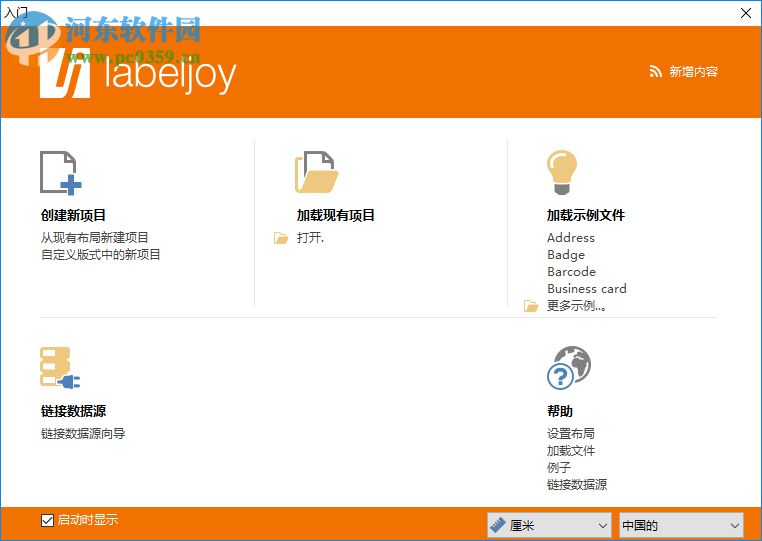Open 链接数据源 help topic under 帮助
The width and height of the screenshot is (762, 541).
pyautogui.click(x=577, y=485)
